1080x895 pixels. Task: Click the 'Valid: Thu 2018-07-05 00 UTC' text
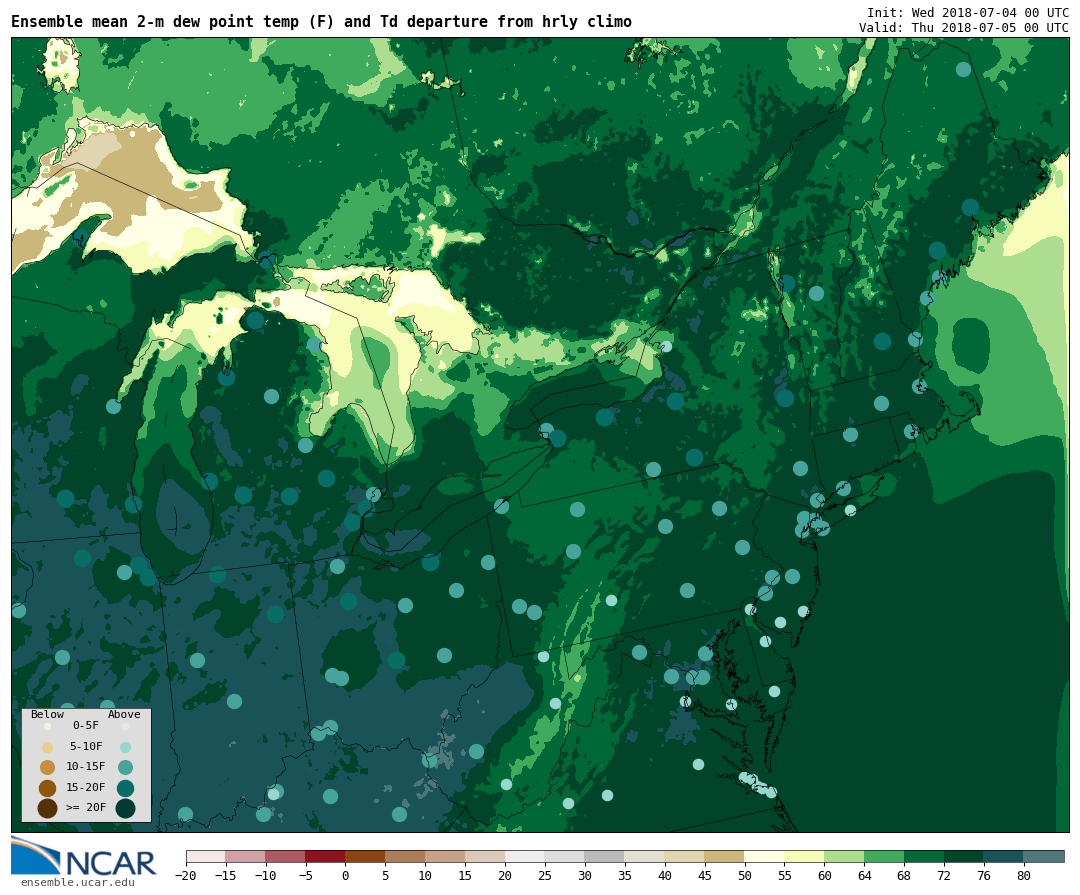pyautogui.click(x=964, y=28)
